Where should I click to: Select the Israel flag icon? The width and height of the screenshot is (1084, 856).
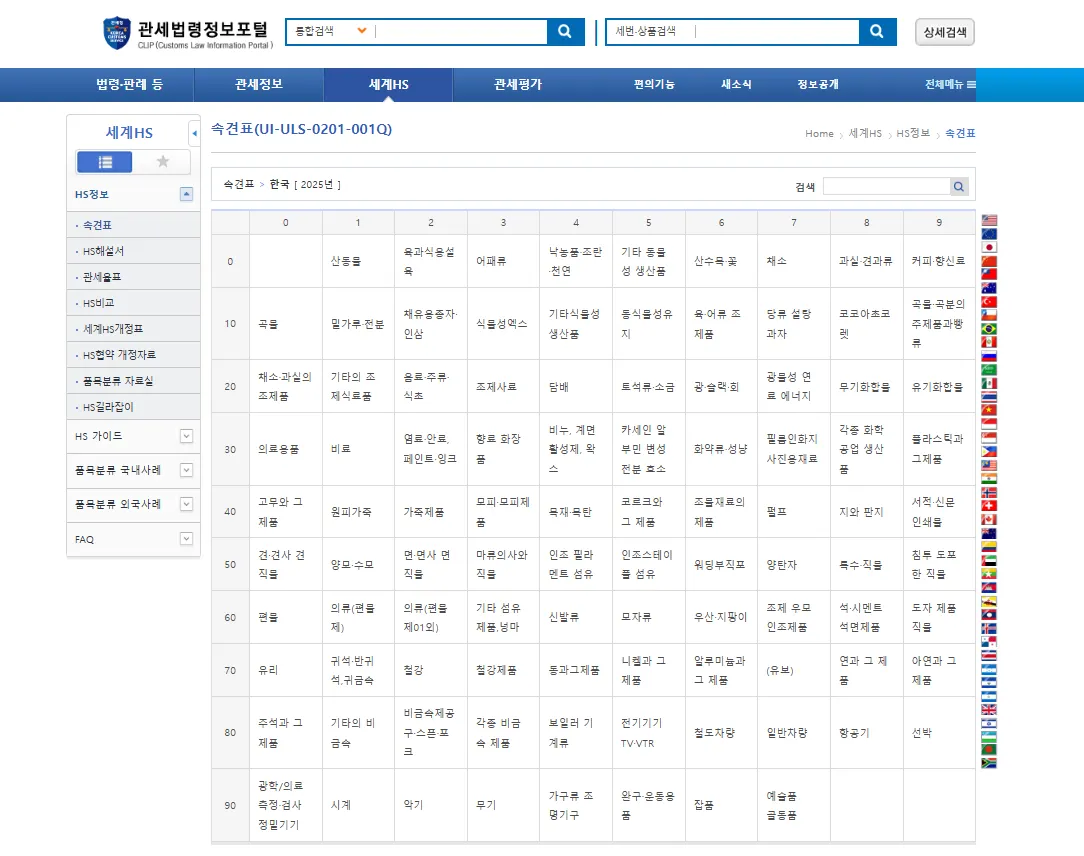click(x=989, y=723)
